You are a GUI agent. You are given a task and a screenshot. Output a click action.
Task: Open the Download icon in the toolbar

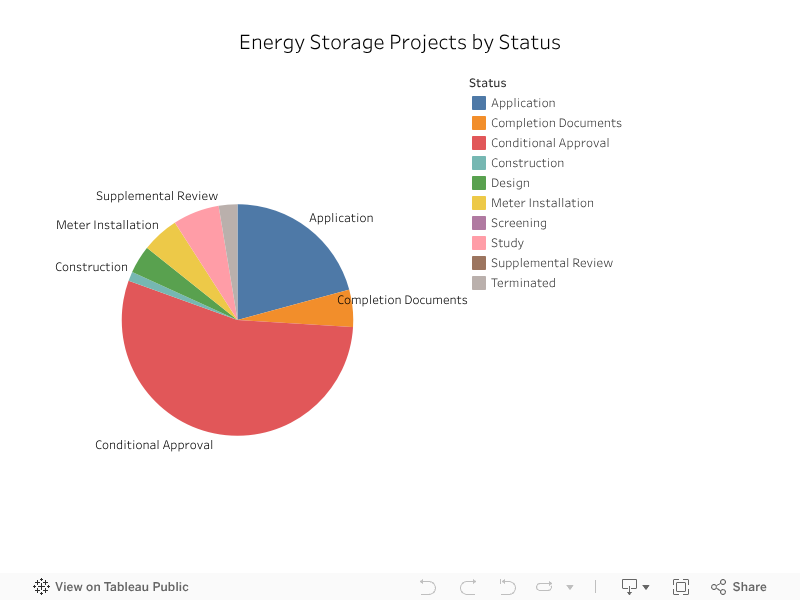tap(627, 587)
